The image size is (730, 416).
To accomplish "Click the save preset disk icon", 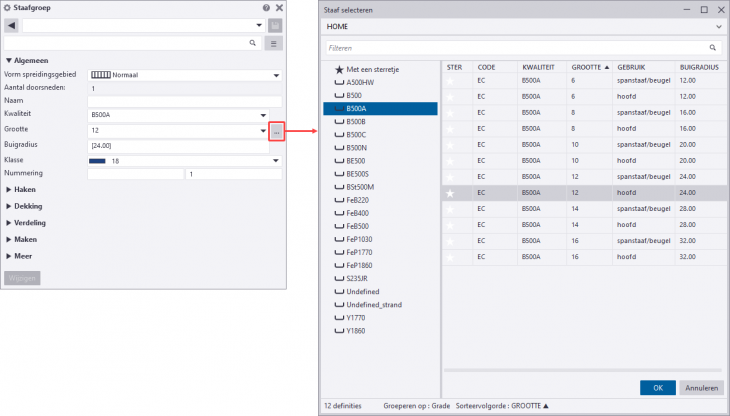I will [274, 25].
